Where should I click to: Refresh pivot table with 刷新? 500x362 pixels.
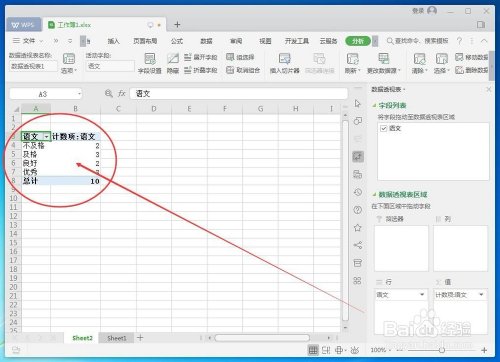(352, 63)
